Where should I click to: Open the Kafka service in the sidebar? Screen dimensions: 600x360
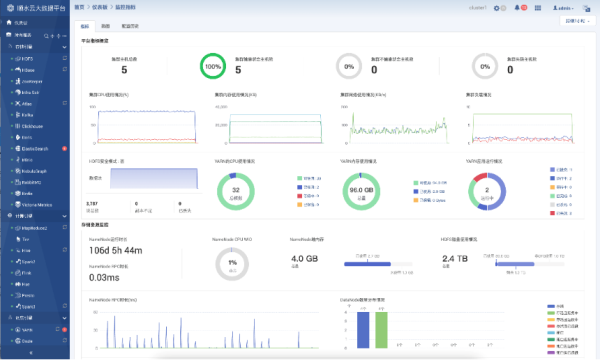tap(28, 115)
